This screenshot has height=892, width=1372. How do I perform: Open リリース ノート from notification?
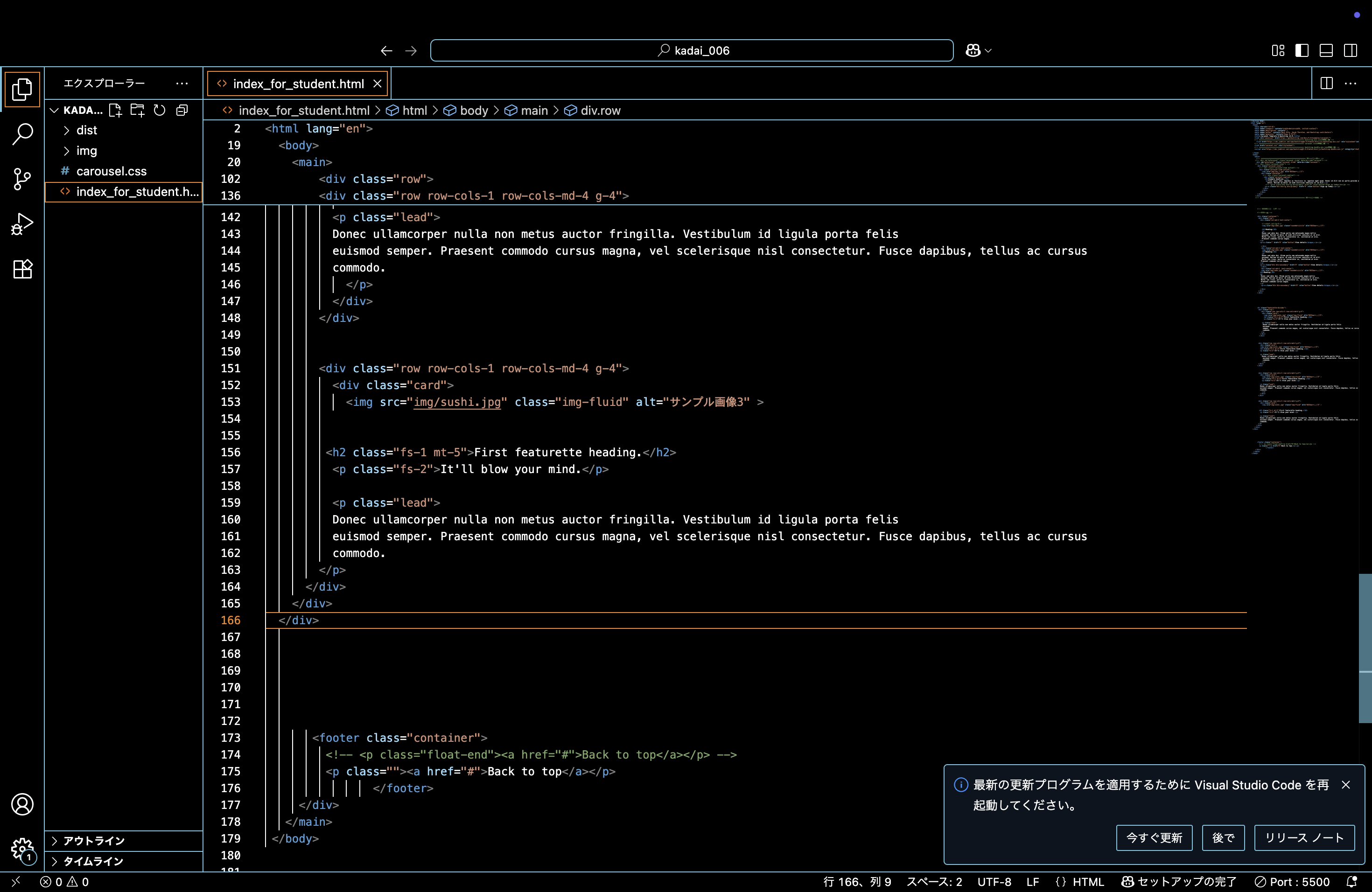(x=1304, y=838)
